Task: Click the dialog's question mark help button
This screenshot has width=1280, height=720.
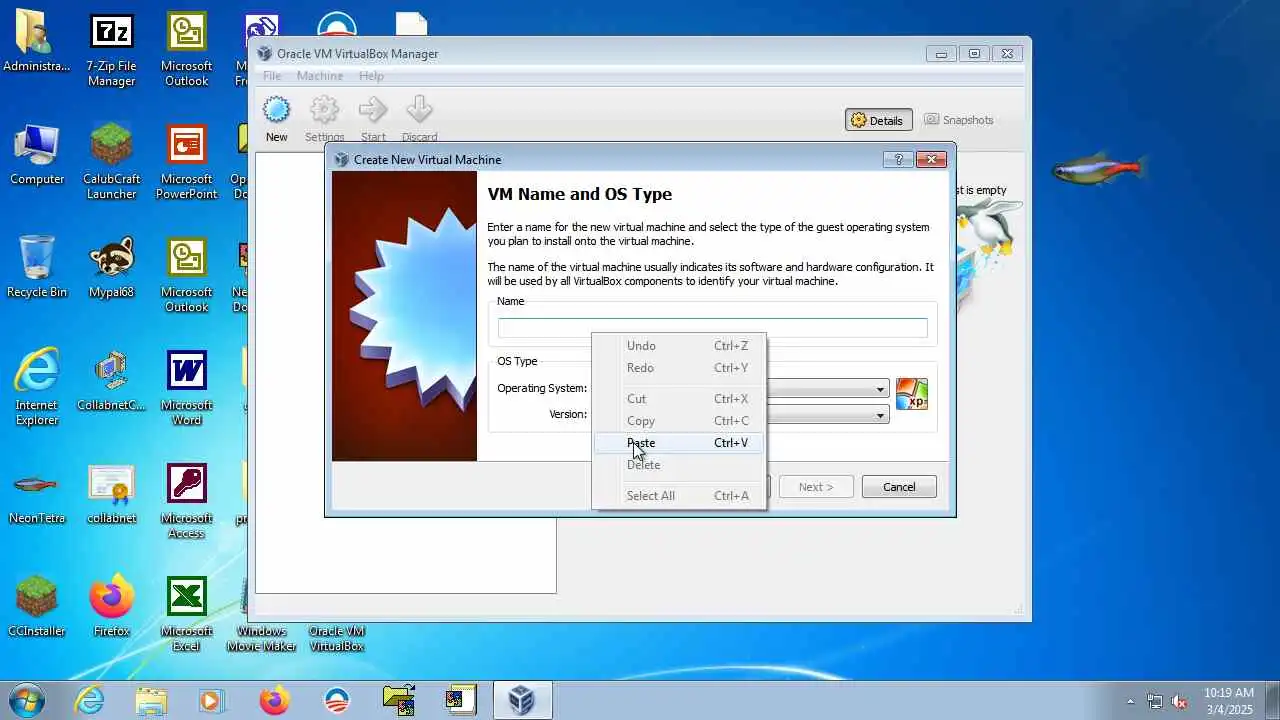Action: (x=897, y=159)
